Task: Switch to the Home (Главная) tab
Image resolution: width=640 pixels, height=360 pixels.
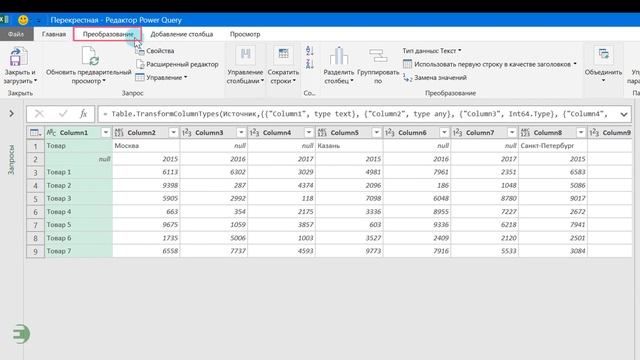Action: [x=54, y=34]
